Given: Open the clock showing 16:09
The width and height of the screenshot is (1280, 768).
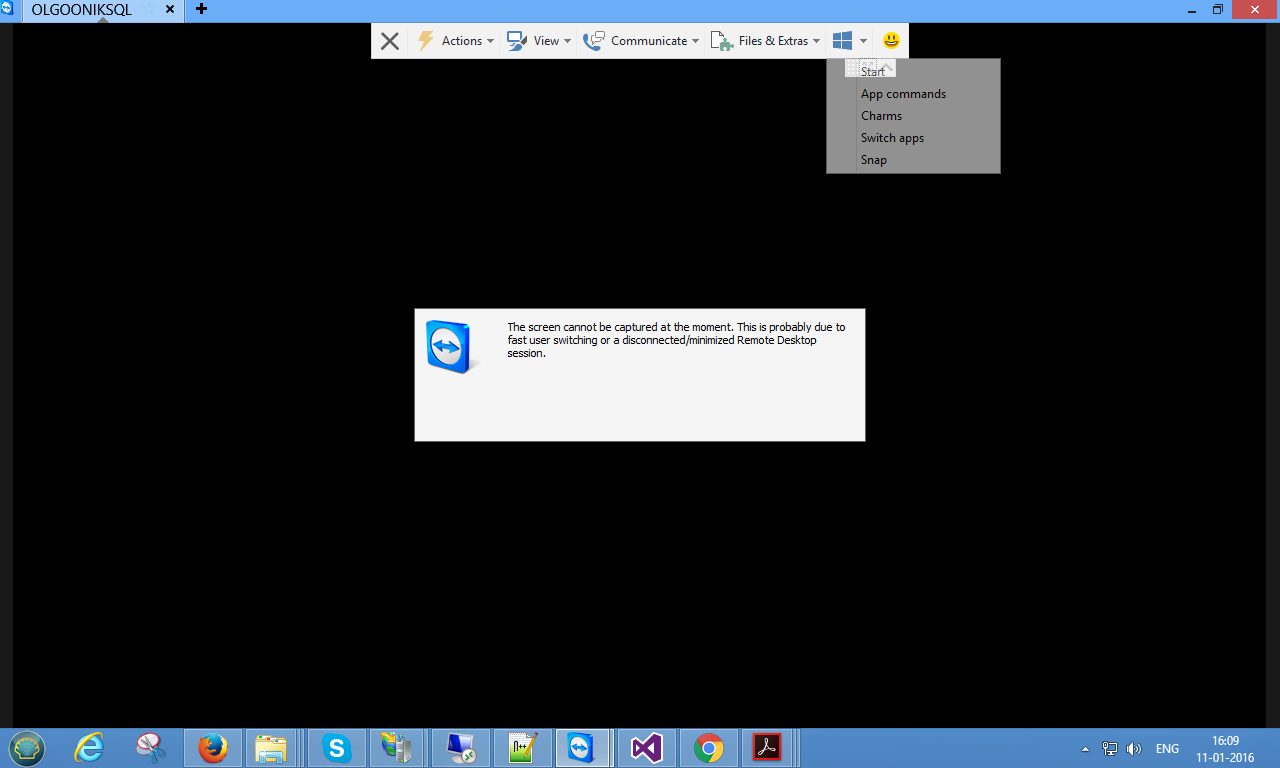Looking at the screenshot, I should tap(1225, 748).
